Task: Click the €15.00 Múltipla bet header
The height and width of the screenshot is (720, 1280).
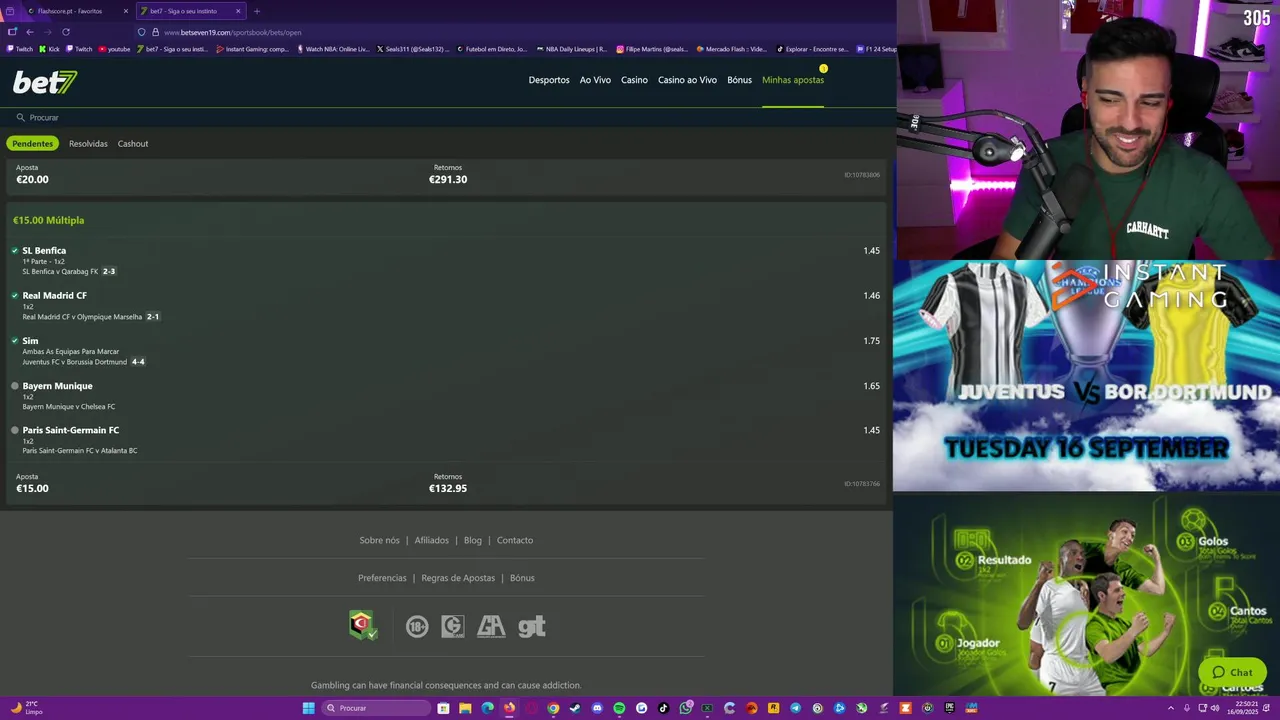Action: tap(48, 220)
